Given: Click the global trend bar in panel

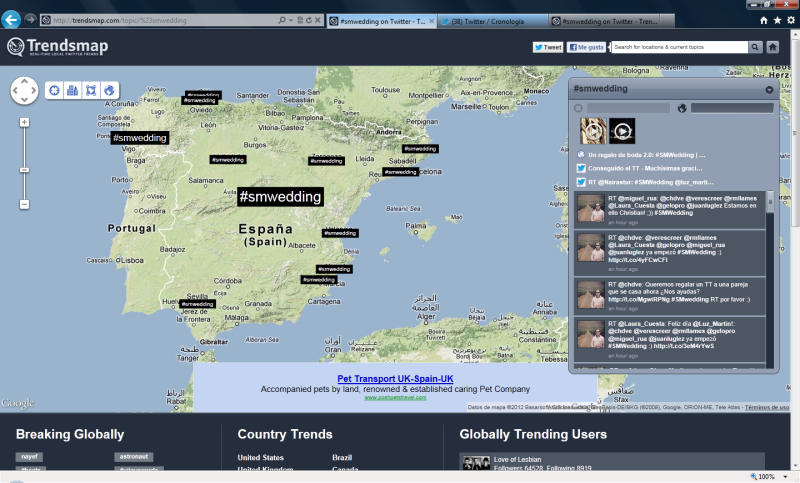Looking at the screenshot, I should [732, 108].
